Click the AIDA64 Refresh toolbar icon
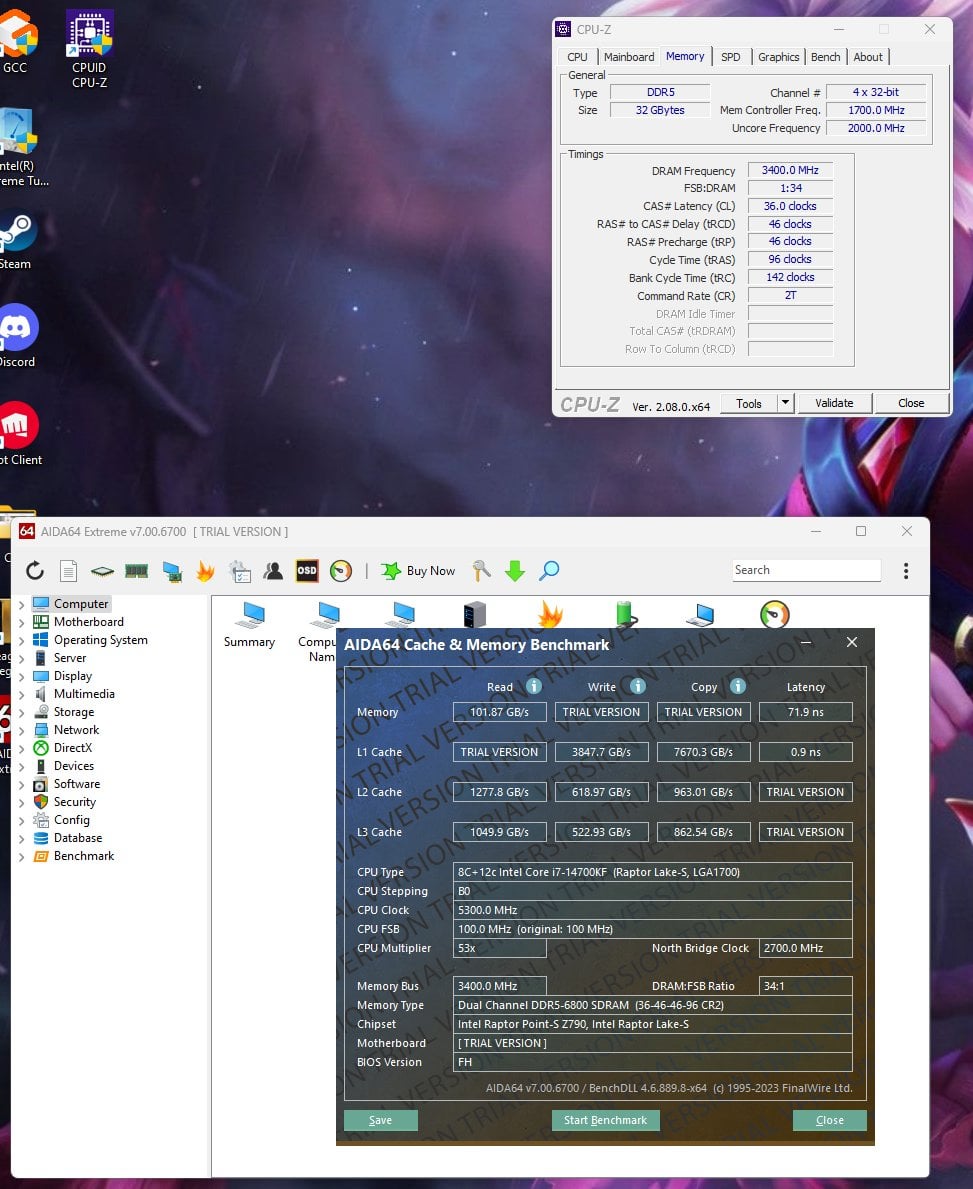 35,571
